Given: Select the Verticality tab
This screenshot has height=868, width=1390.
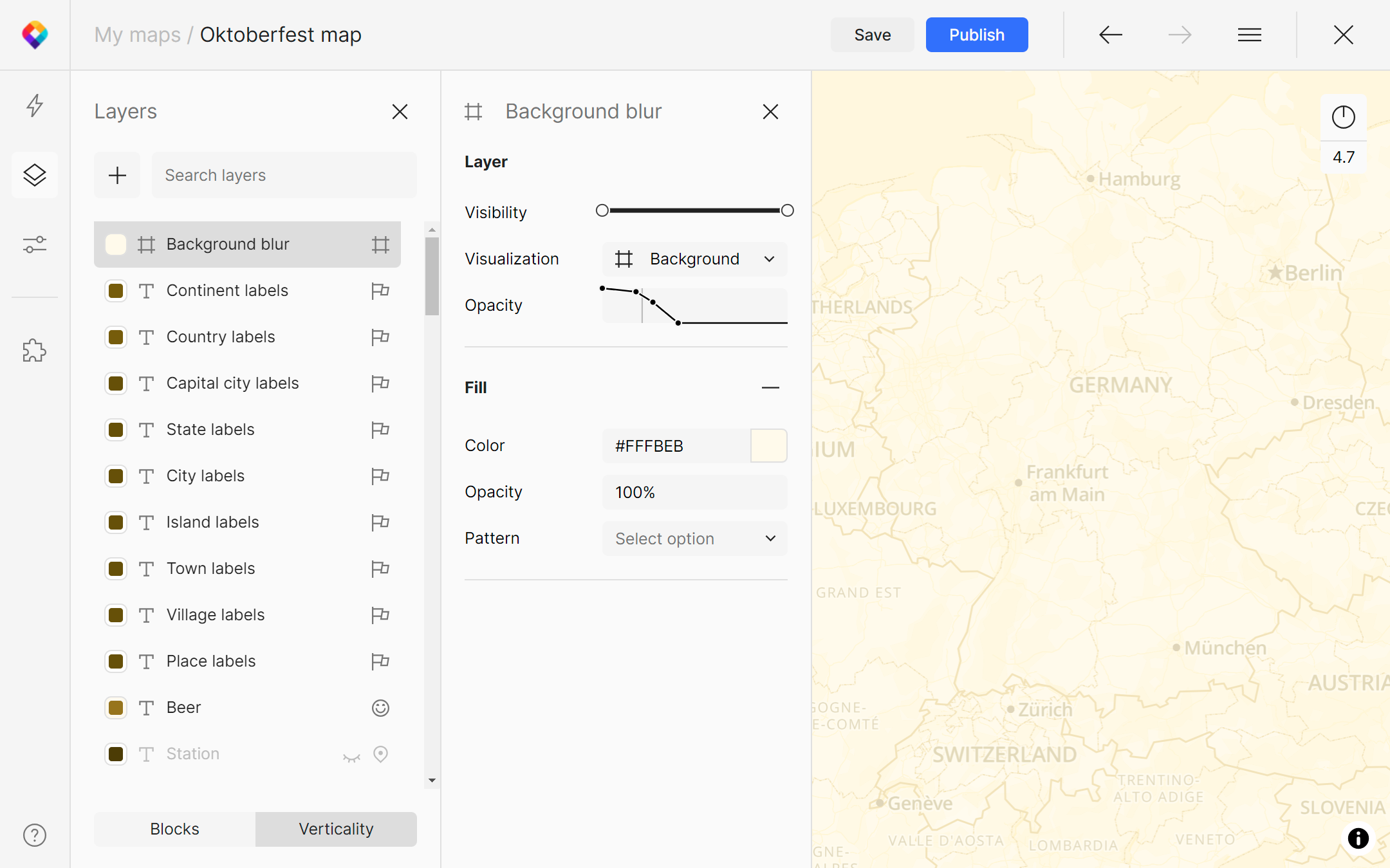Looking at the screenshot, I should (336, 829).
